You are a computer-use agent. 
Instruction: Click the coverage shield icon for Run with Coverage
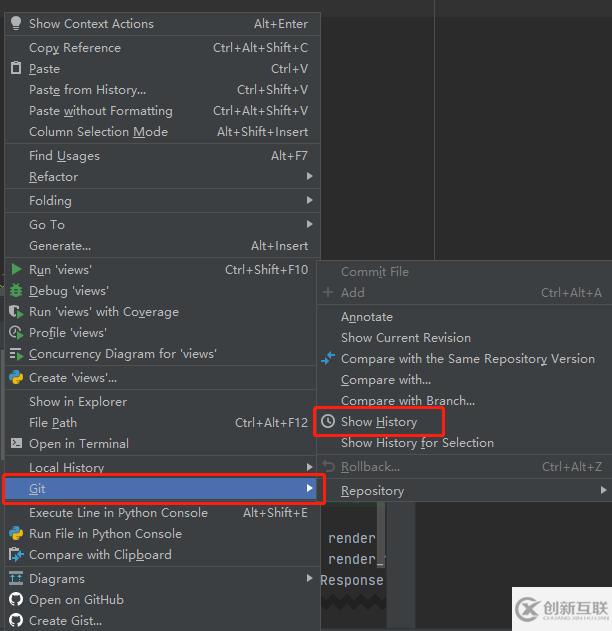(16, 311)
